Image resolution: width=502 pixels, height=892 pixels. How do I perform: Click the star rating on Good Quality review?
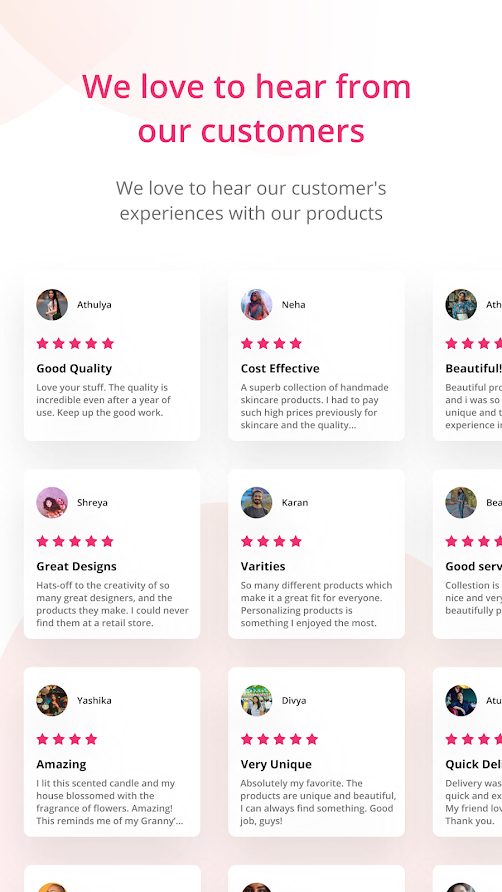[75, 343]
